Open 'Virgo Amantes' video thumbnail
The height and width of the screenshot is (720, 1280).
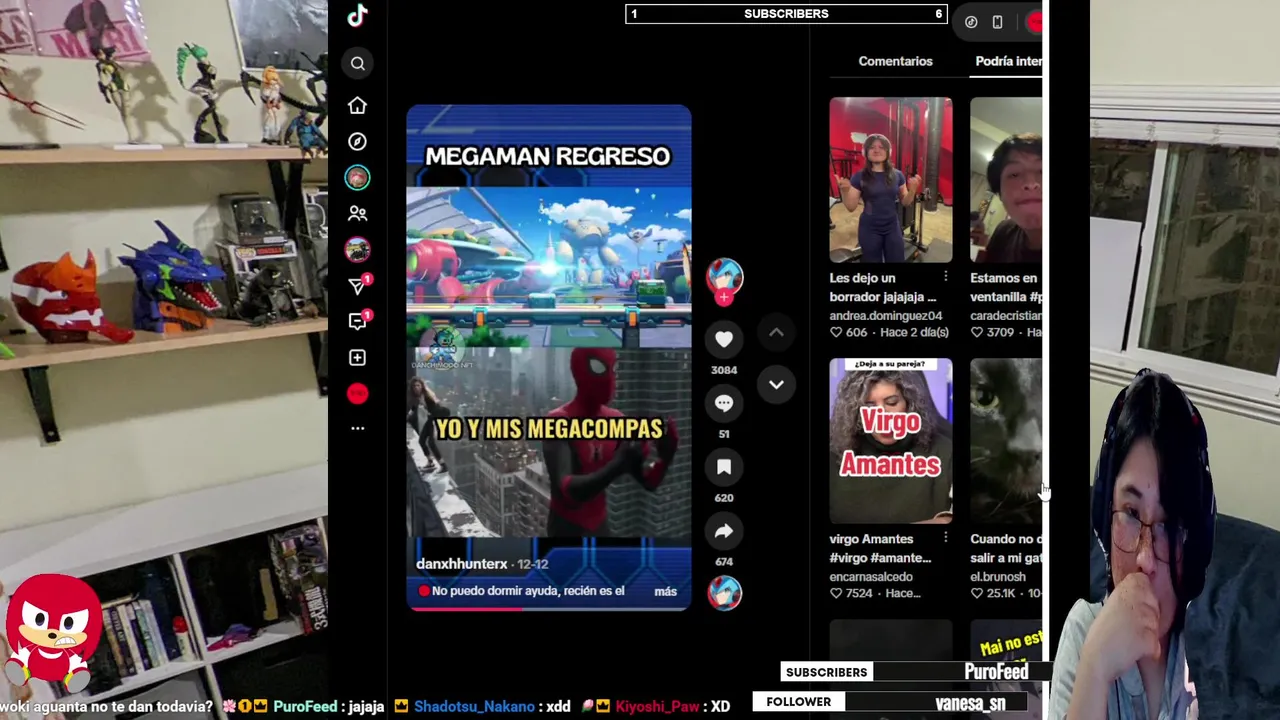891,441
